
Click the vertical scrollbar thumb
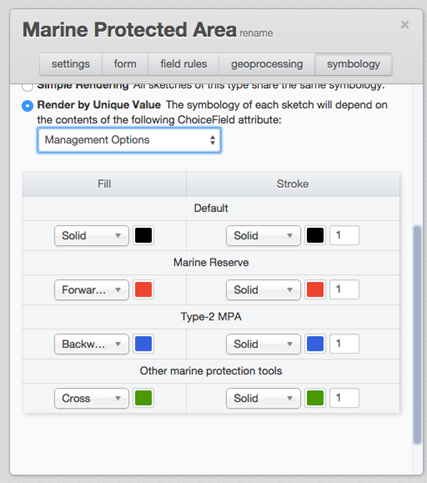click(x=417, y=335)
